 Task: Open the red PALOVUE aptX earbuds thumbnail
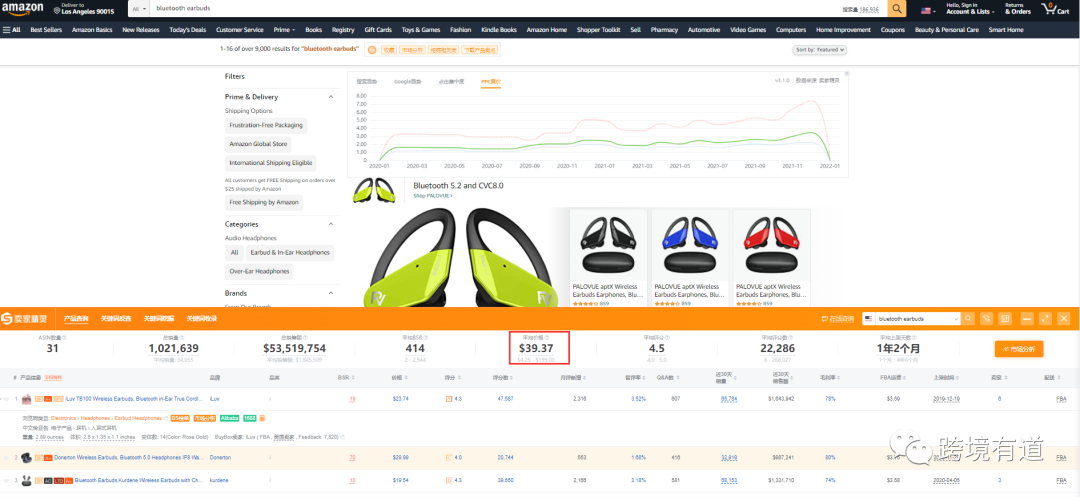(771, 246)
